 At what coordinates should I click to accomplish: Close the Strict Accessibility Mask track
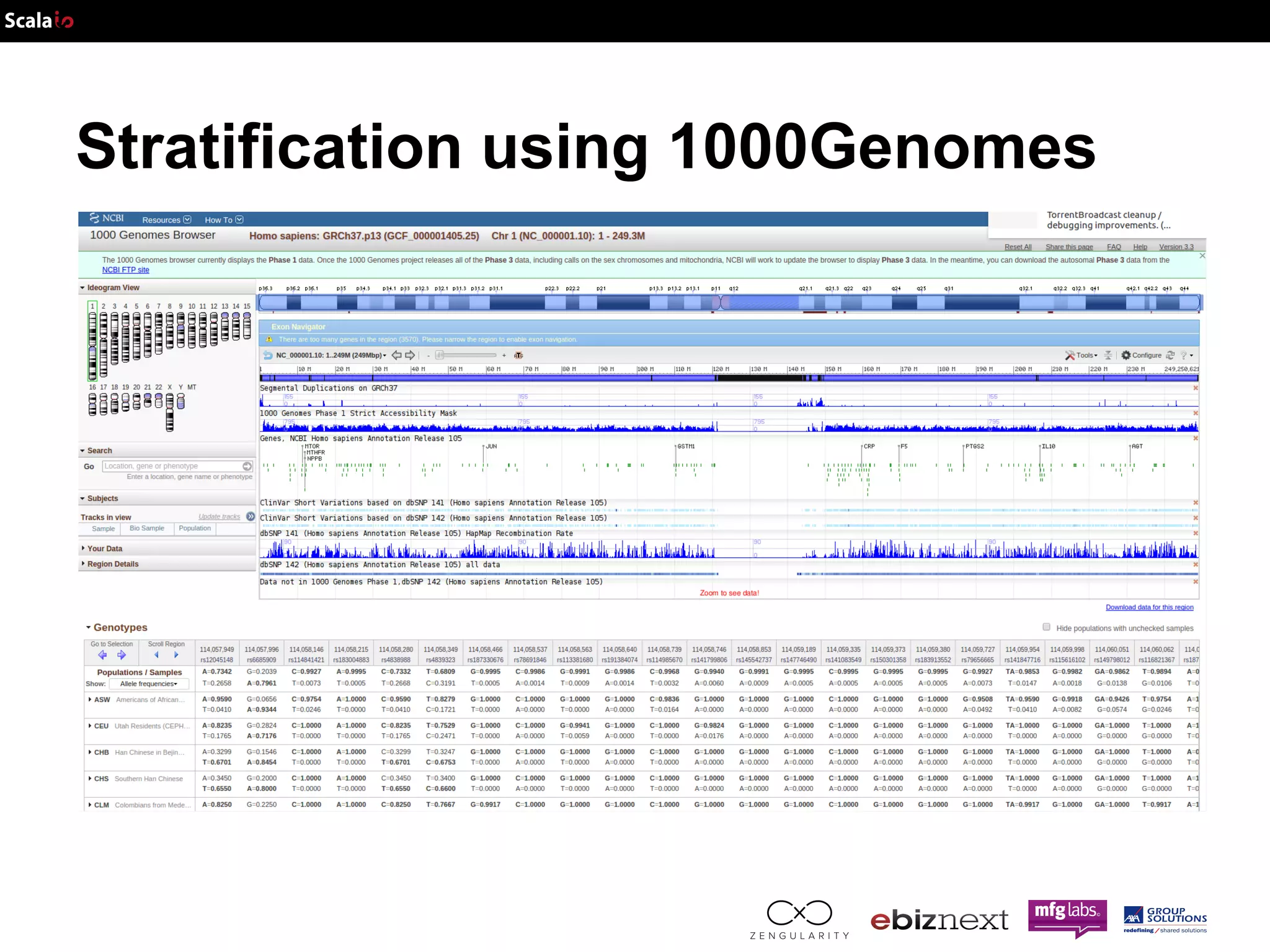click(1196, 413)
